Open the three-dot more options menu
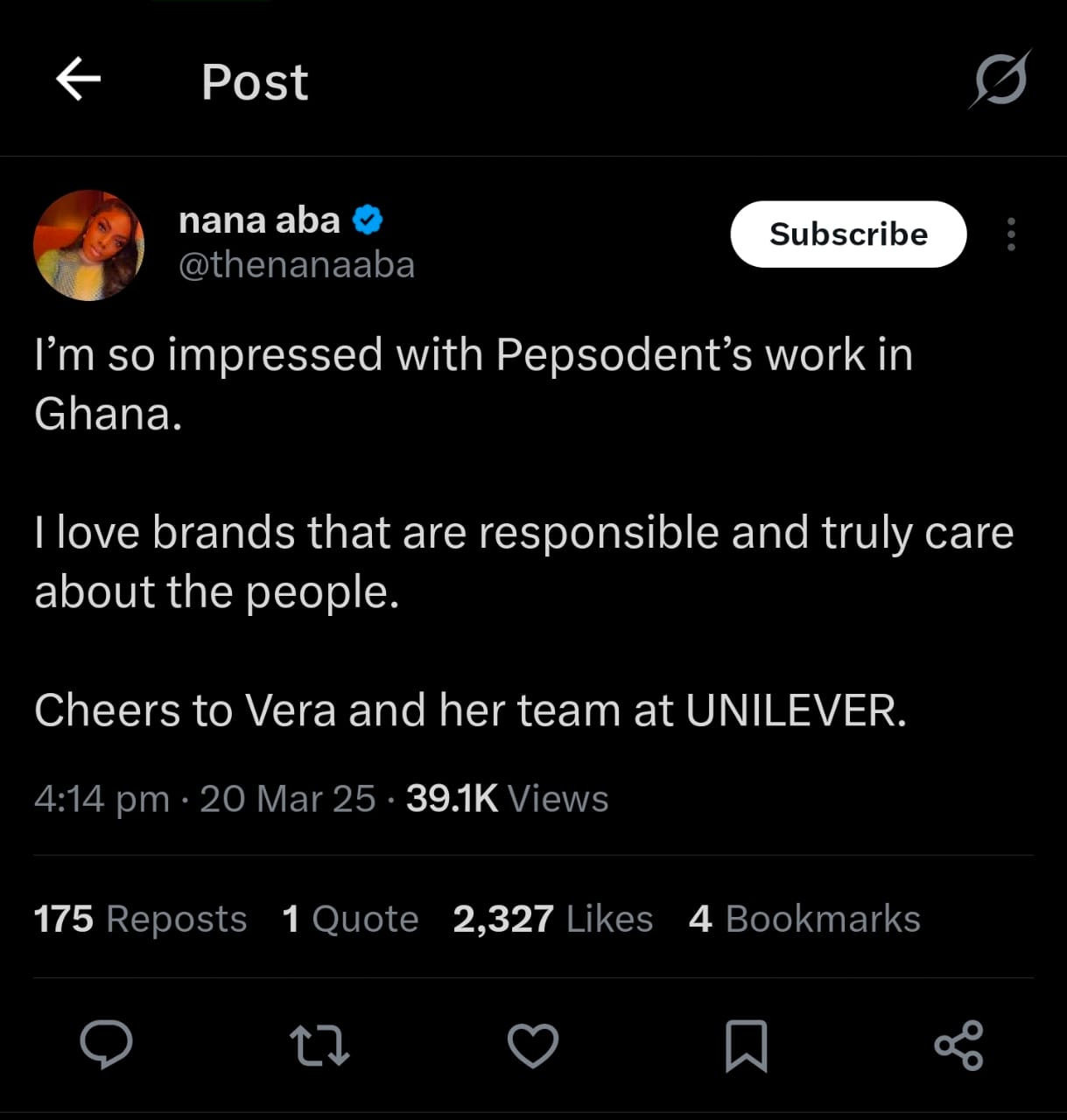Screen dimensions: 1067x1120 click(x=1011, y=234)
